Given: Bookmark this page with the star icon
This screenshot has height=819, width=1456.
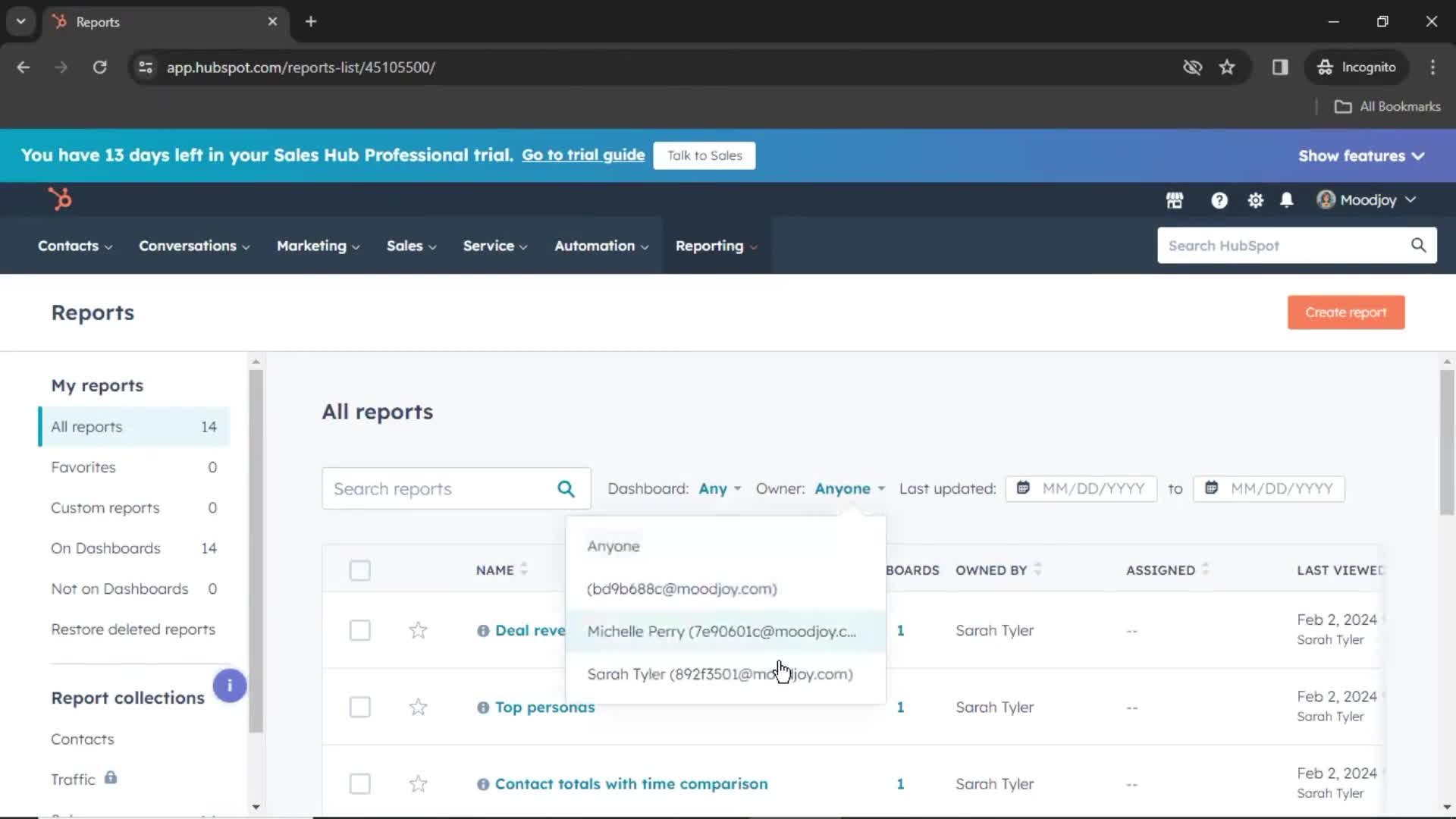Looking at the screenshot, I should point(1227,67).
